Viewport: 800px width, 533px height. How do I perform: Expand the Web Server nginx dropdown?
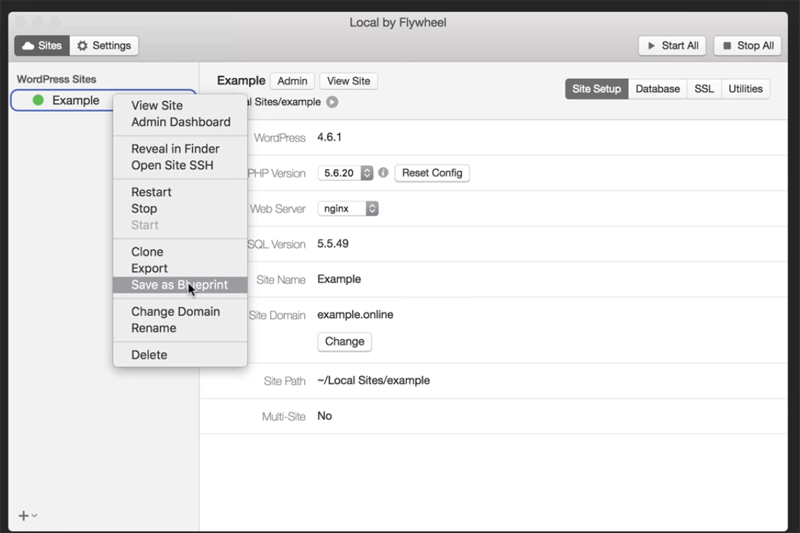point(348,209)
